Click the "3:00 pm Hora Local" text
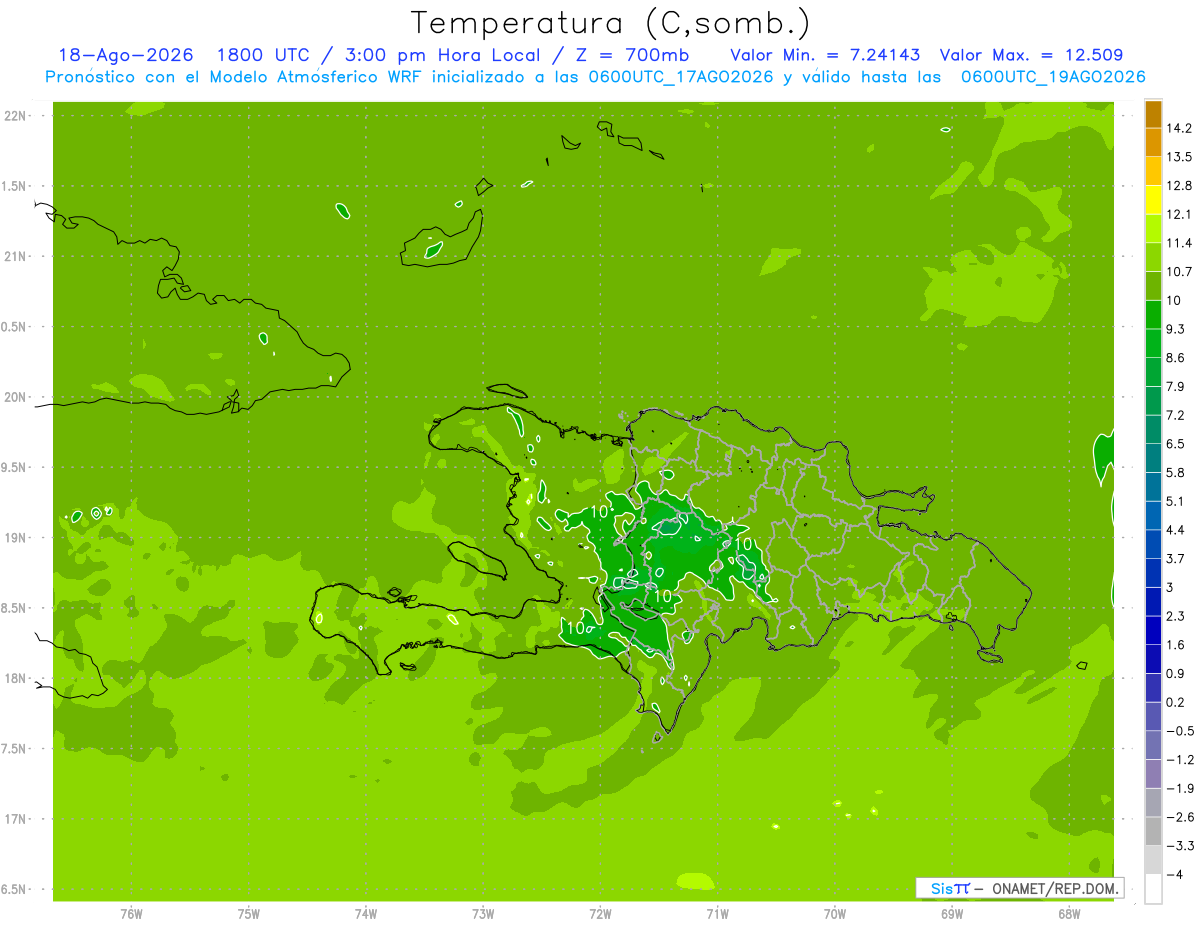Image resolution: width=1200 pixels, height=927 pixels. pos(440,55)
